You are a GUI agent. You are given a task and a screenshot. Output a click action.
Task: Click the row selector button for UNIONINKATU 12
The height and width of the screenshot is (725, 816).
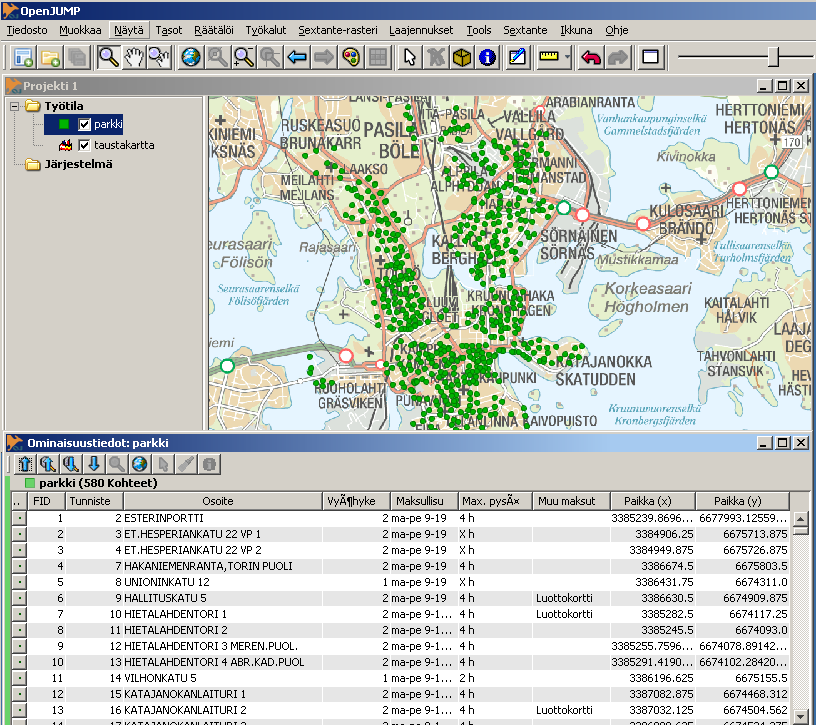[x=19, y=582]
